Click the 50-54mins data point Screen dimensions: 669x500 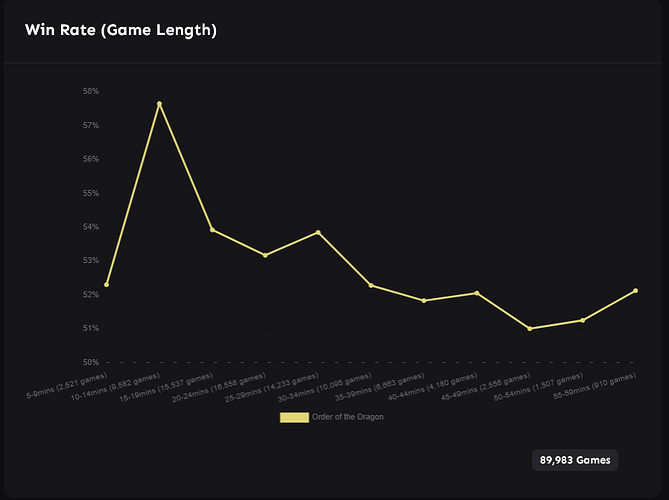point(583,320)
